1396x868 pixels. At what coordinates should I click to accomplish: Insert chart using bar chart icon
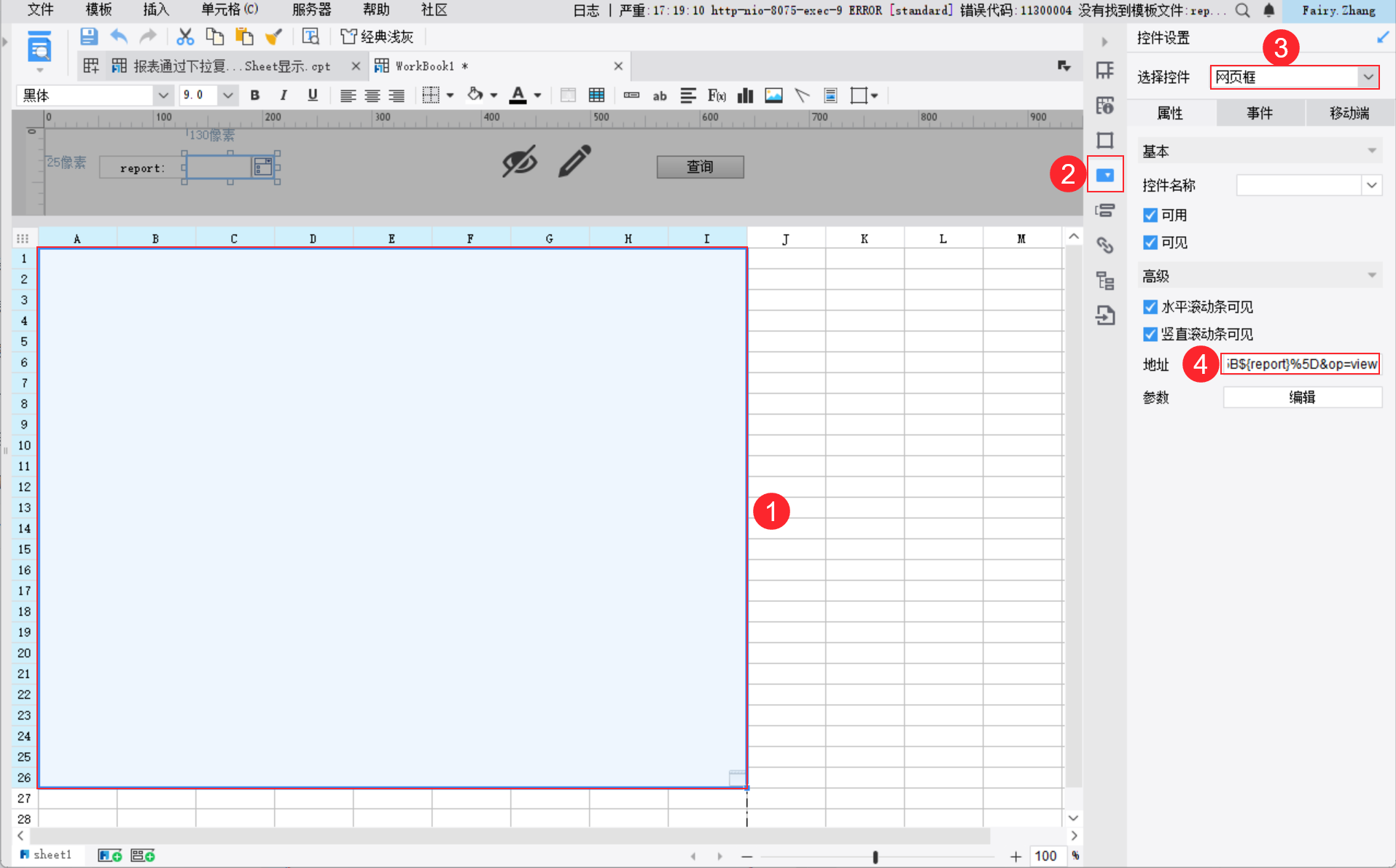(x=745, y=95)
